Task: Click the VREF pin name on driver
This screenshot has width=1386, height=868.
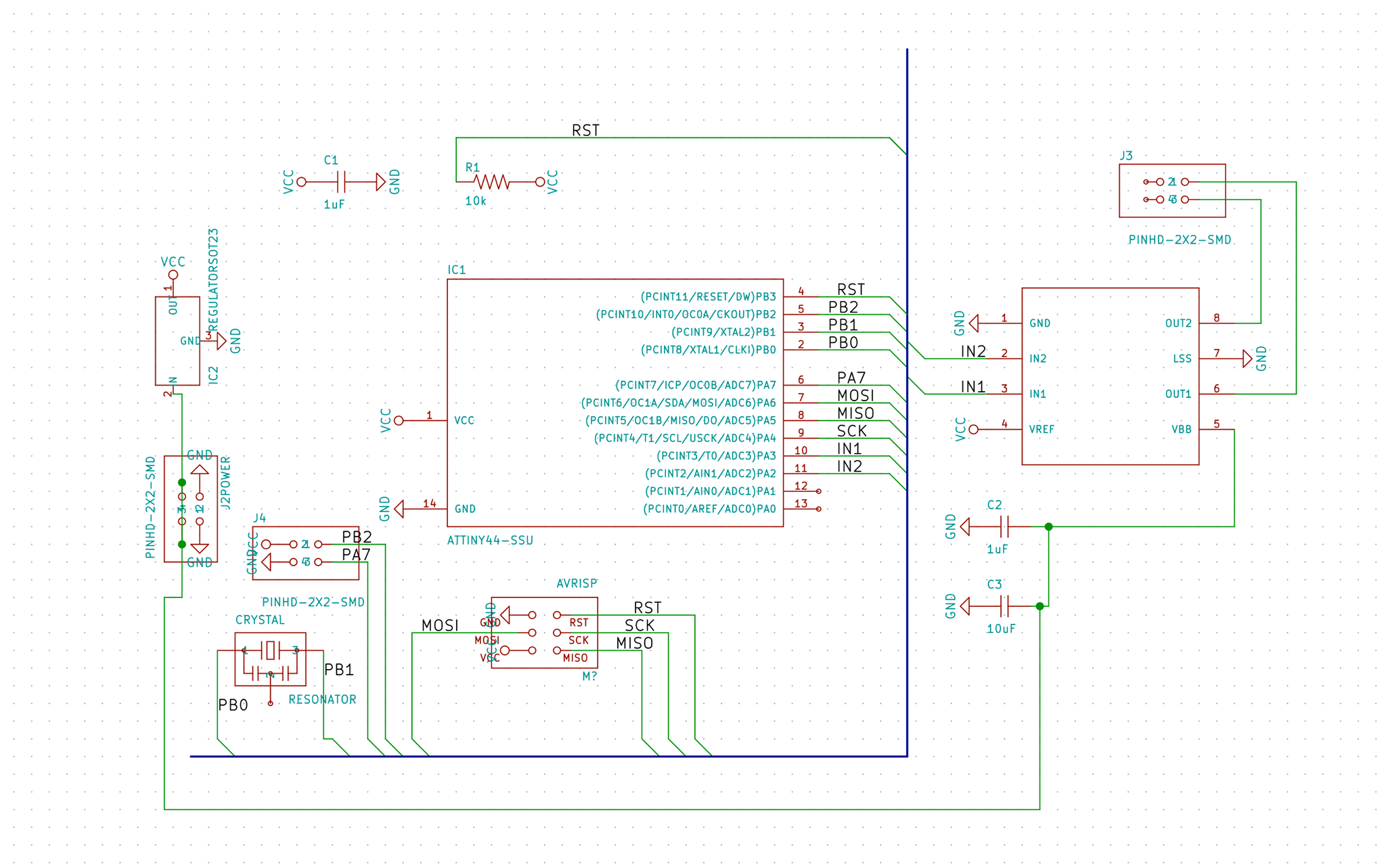Action: [x=1042, y=429]
